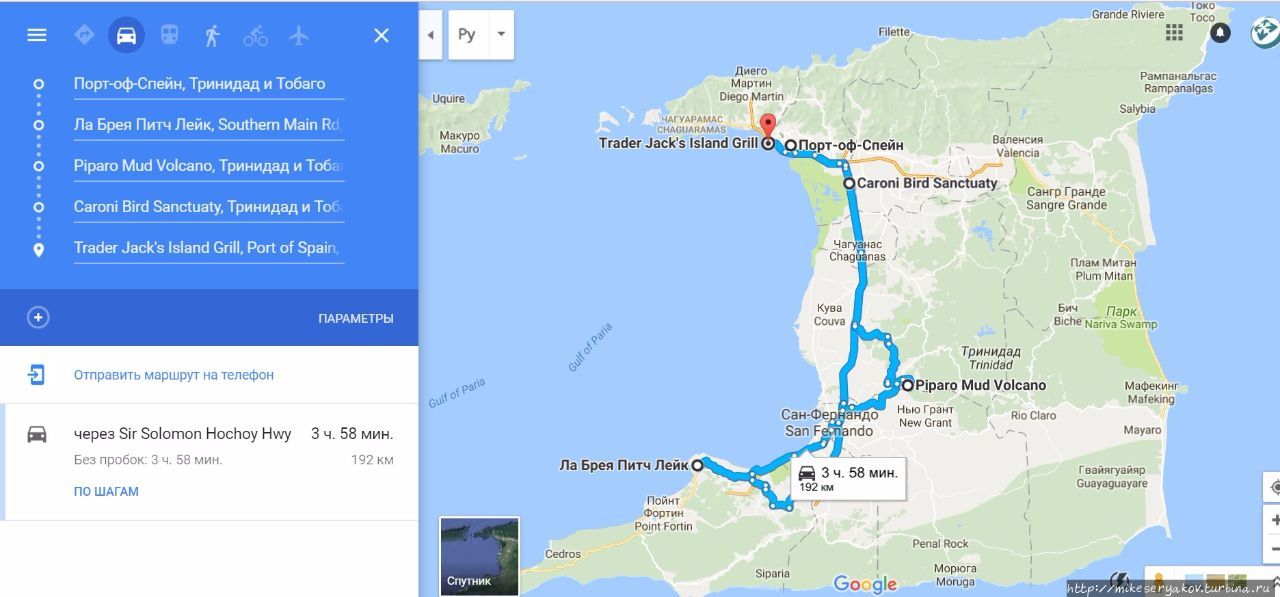Edit the Порт-оф-Спейн starting point field
The image size is (1280, 597).
click(x=209, y=84)
